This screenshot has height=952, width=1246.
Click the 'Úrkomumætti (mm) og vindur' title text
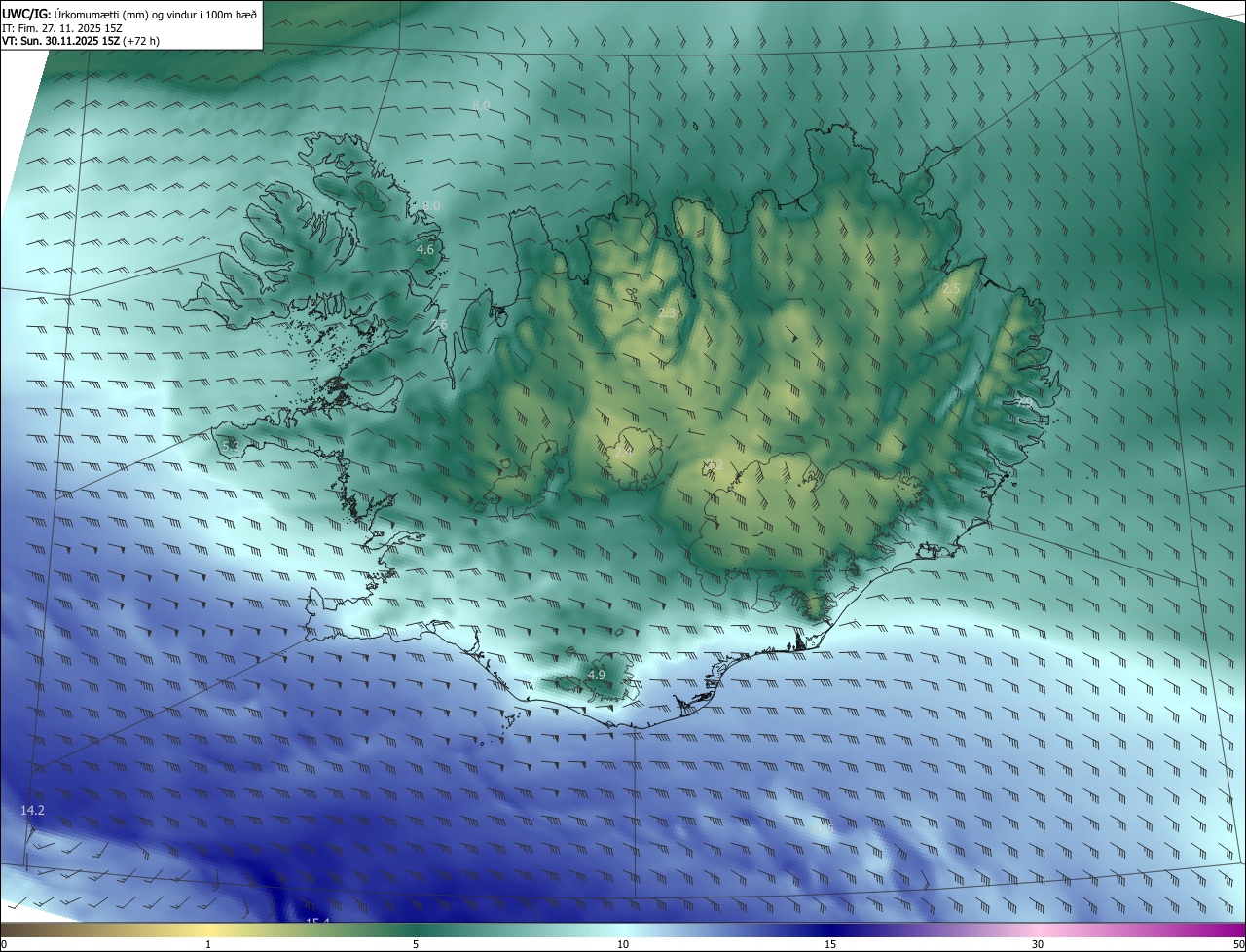coord(156,14)
